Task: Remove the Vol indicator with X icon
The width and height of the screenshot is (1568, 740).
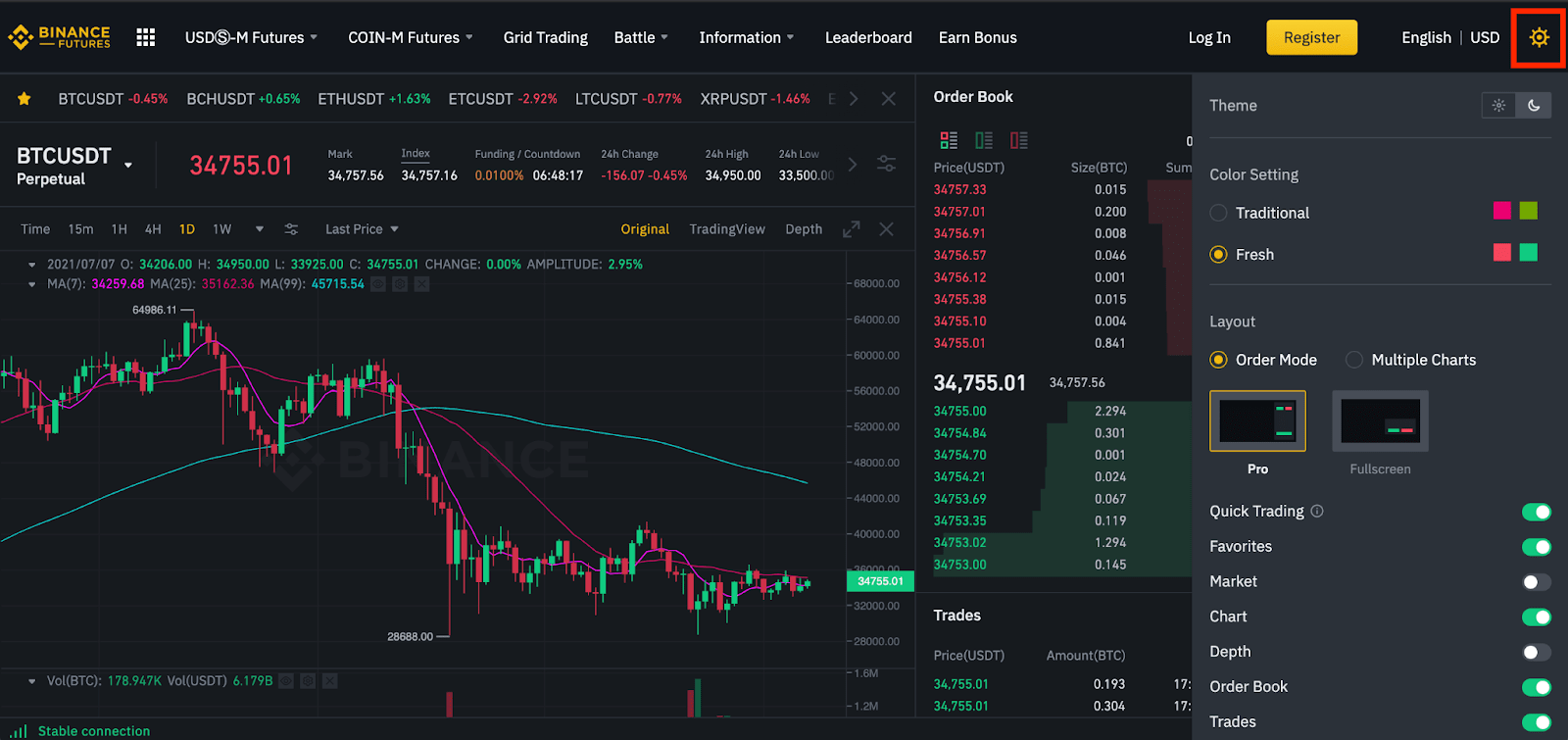Action: [x=329, y=680]
